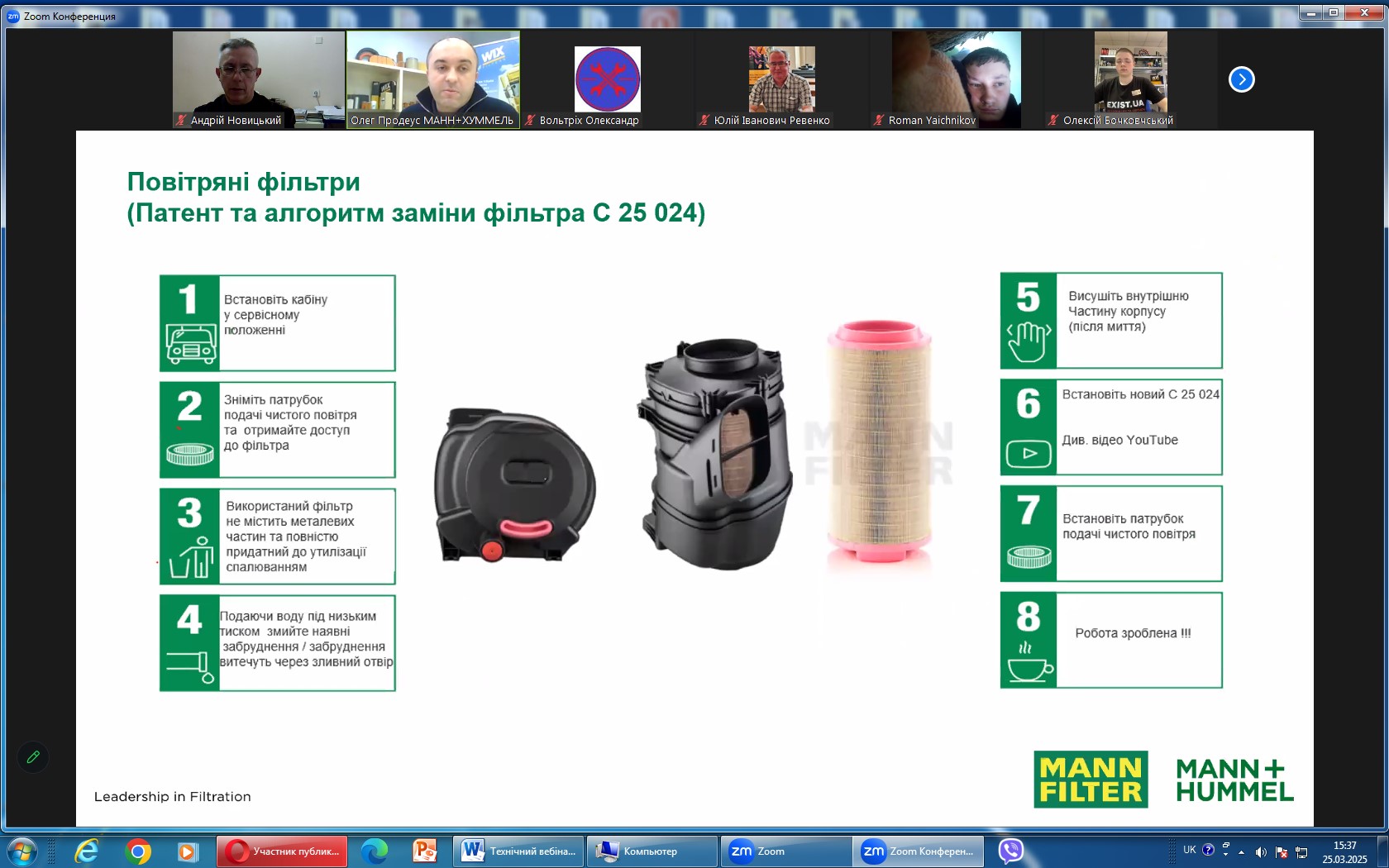This screenshot has height=868, width=1389.
Task: Expand the hidden tray icons arrow
Action: [1241, 851]
